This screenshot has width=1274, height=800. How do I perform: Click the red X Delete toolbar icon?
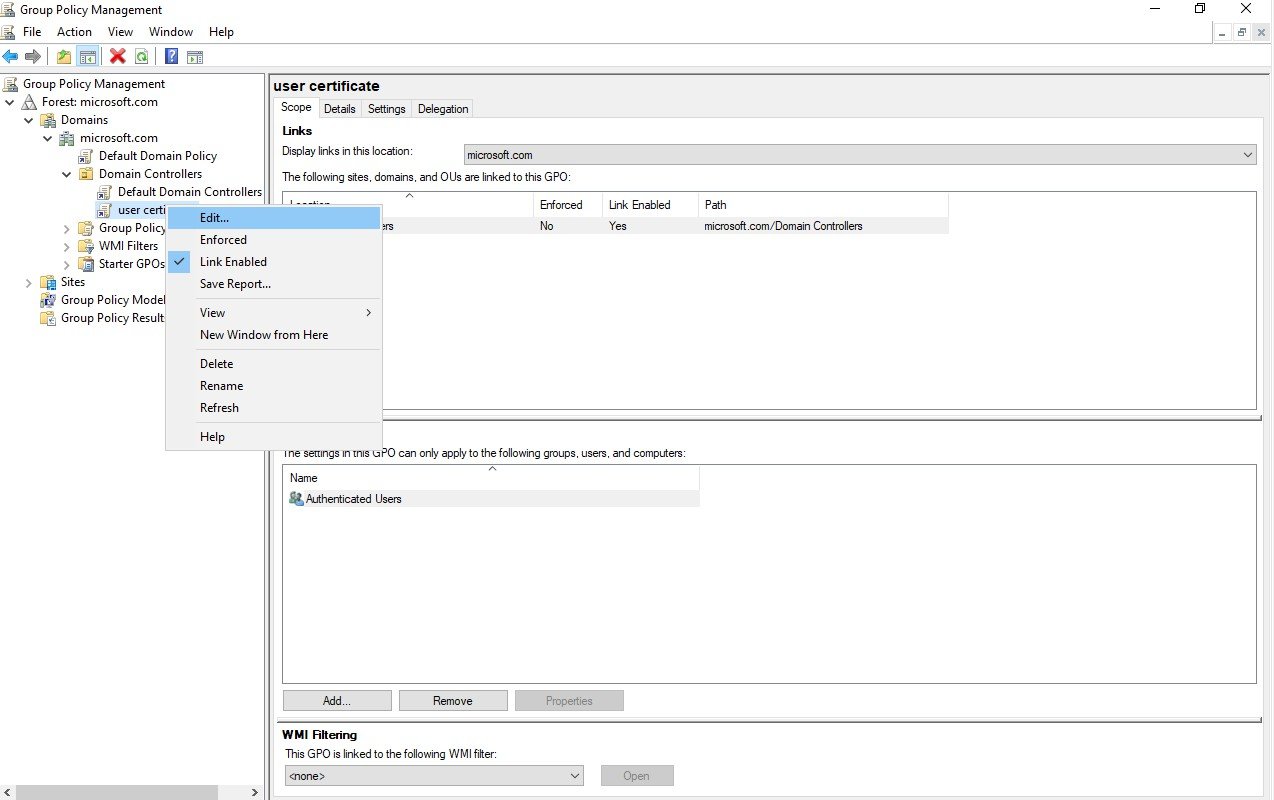point(118,57)
